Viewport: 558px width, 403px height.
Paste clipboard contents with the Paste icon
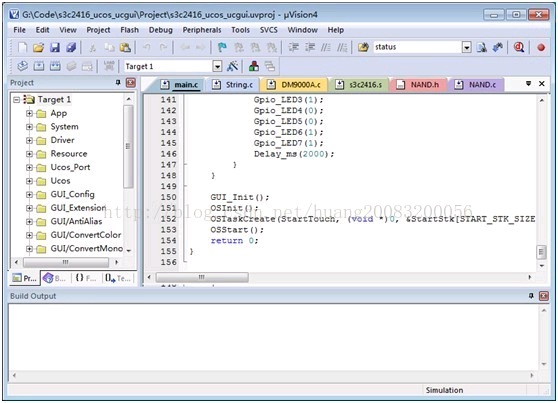coord(125,47)
